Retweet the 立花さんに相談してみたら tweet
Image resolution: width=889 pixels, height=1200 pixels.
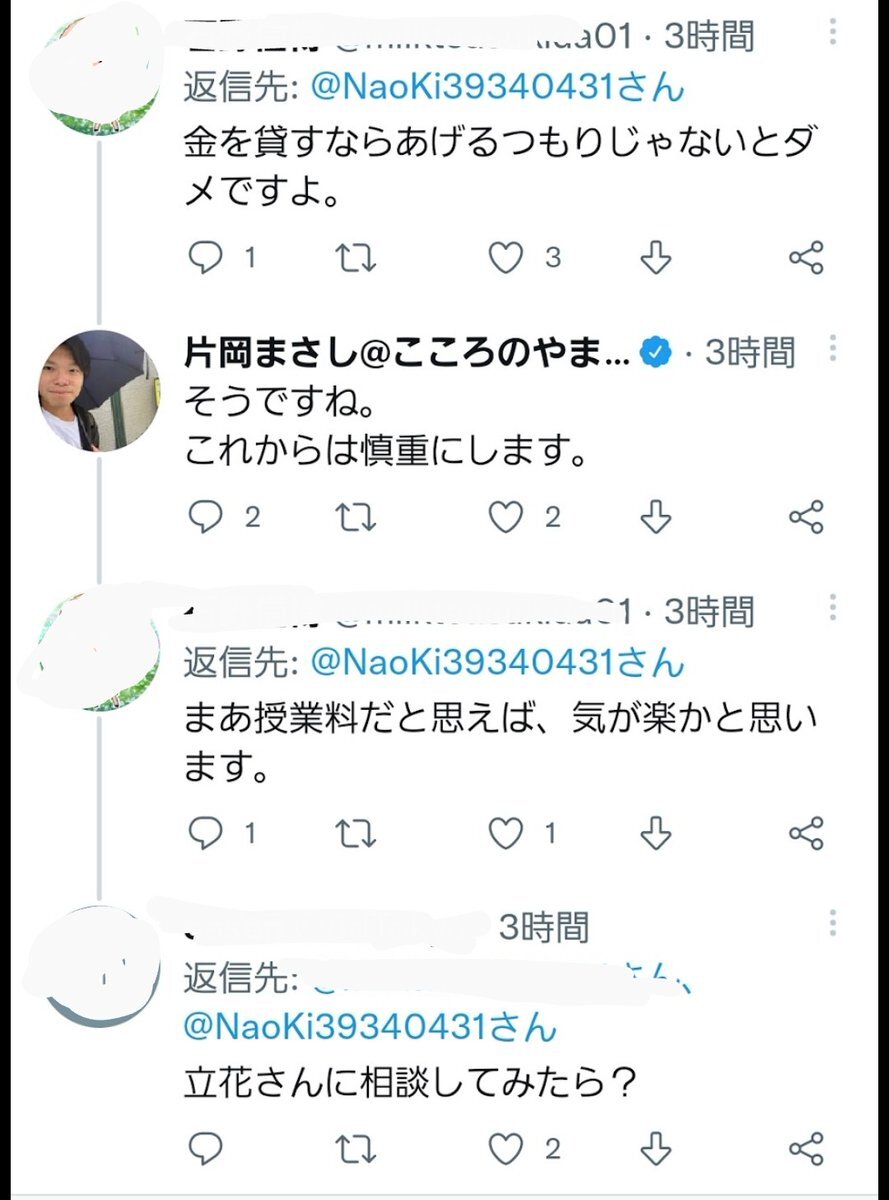[355, 1148]
